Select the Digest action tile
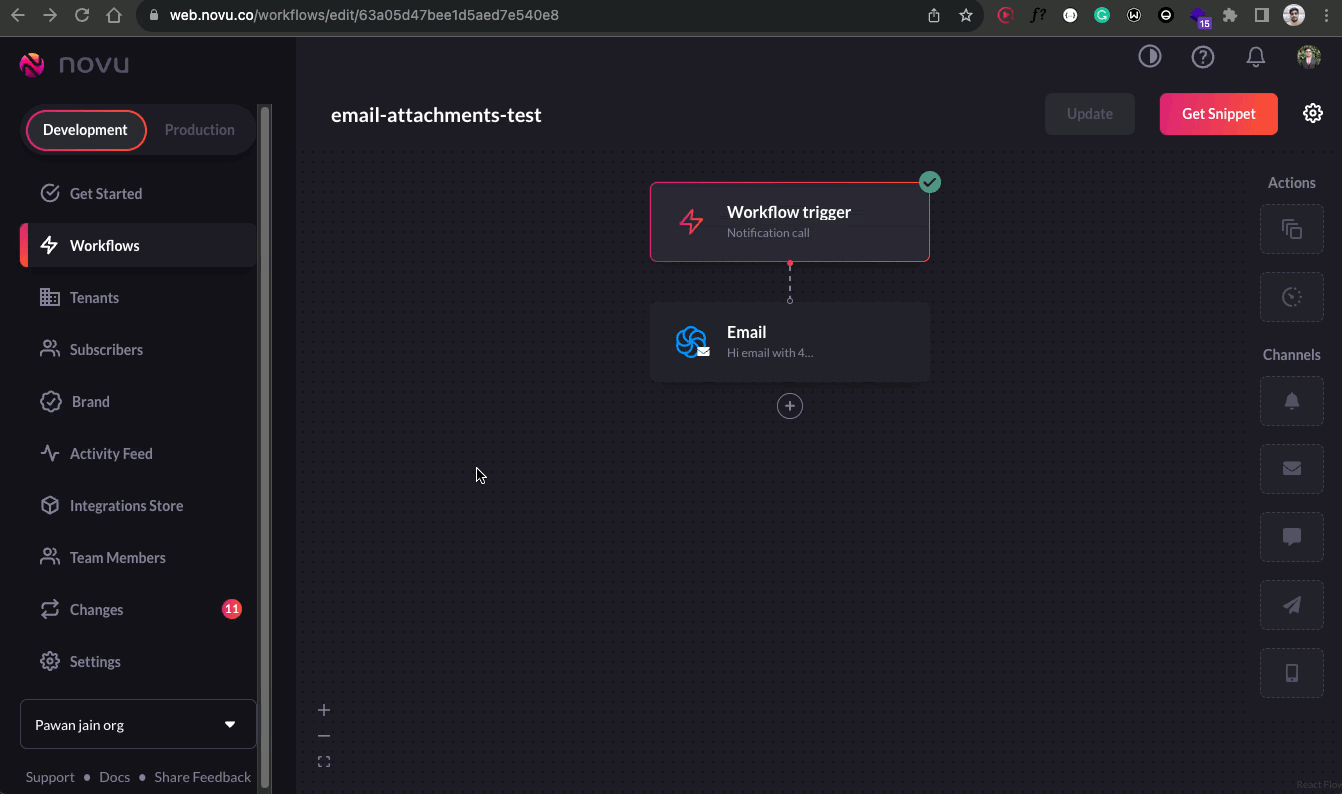 pos(1292,229)
